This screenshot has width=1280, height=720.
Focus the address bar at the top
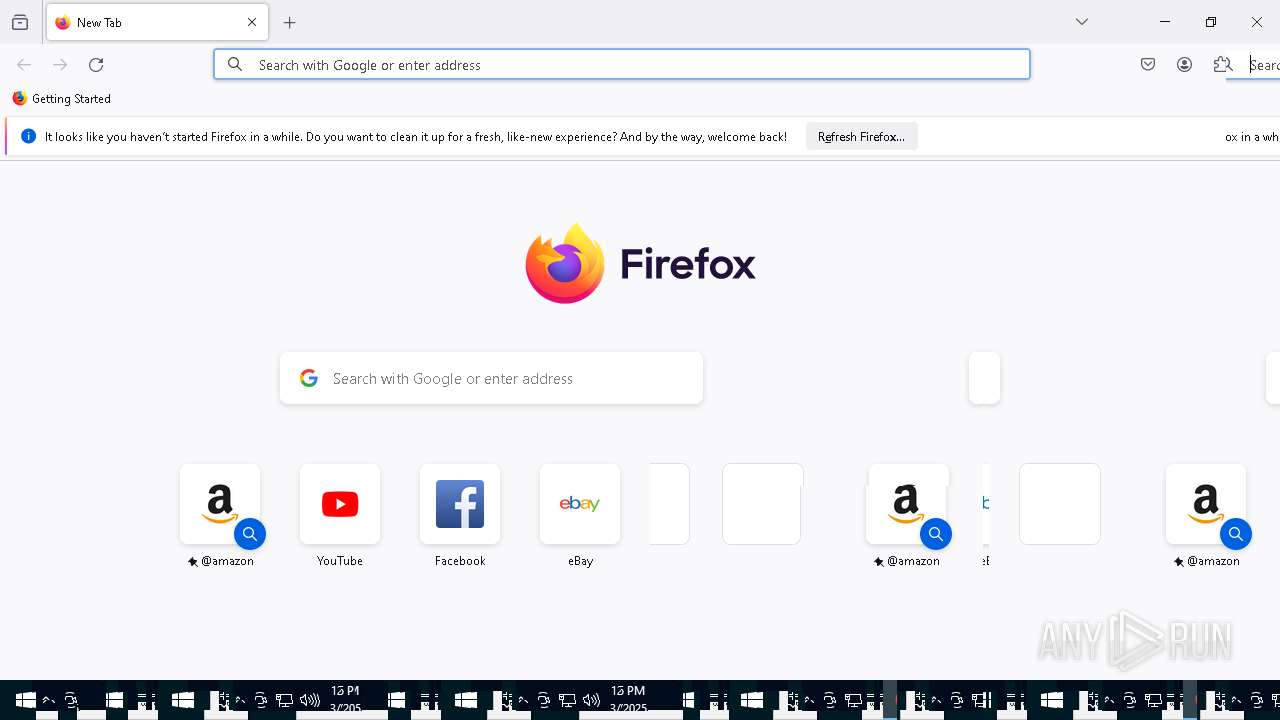coord(622,65)
